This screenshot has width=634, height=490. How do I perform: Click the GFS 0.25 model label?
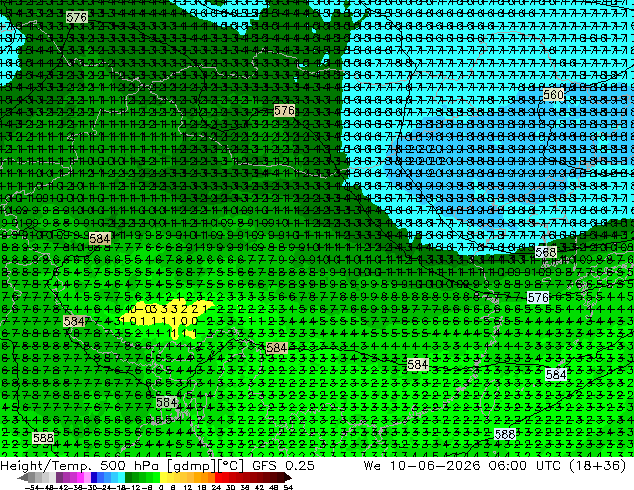point(283,465)
